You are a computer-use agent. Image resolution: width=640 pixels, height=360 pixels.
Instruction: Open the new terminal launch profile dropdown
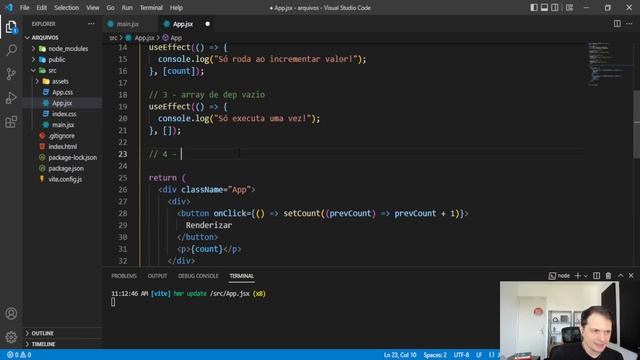coord(586,276)
